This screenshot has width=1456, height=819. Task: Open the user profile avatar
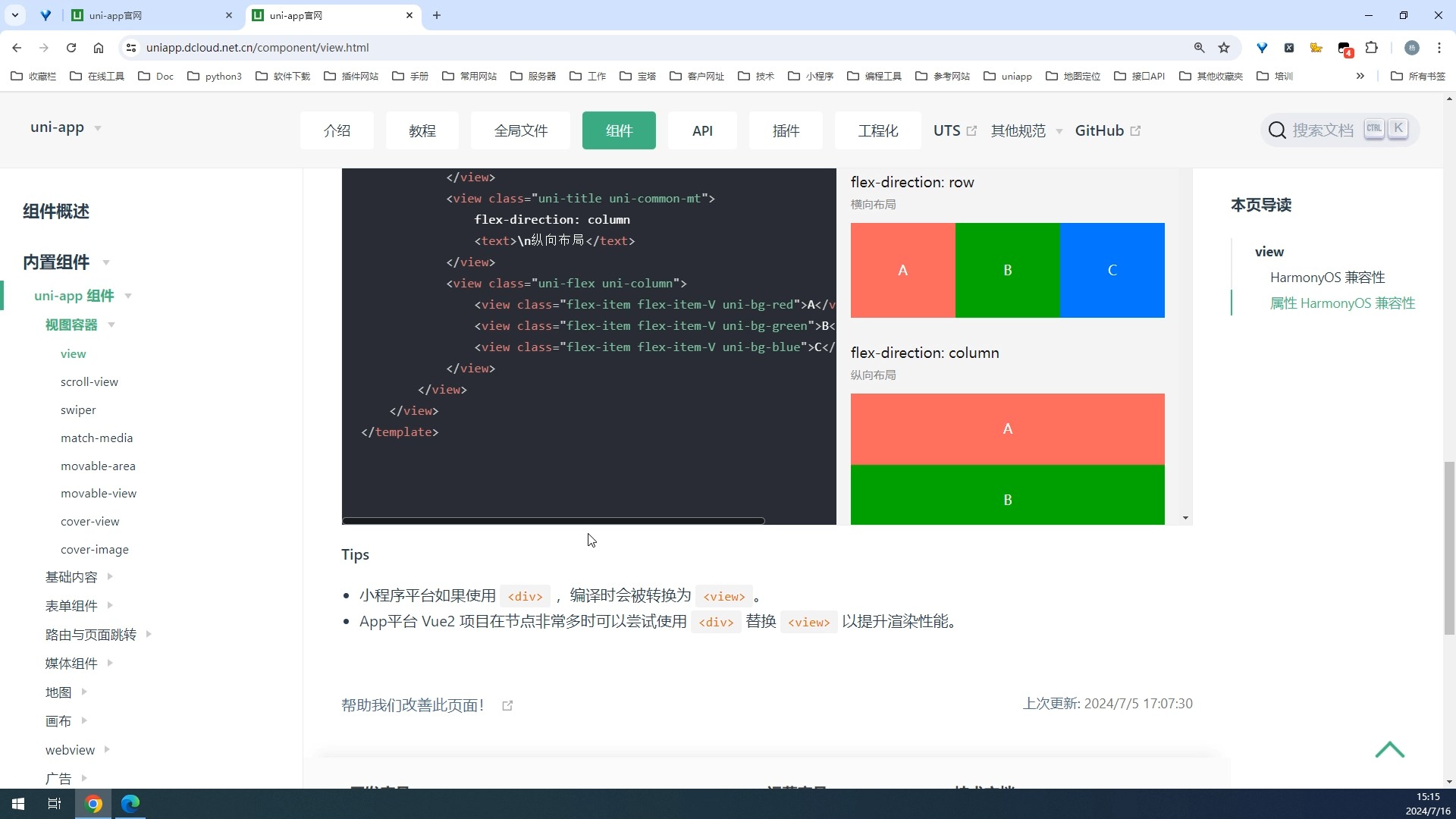point(1412,48)
